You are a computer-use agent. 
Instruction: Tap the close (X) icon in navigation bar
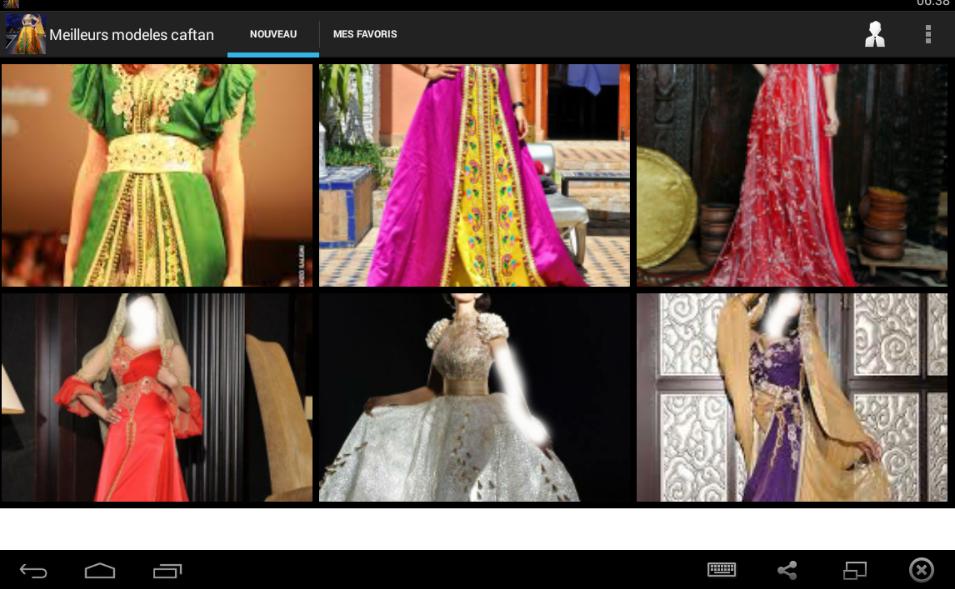point(920,568)
